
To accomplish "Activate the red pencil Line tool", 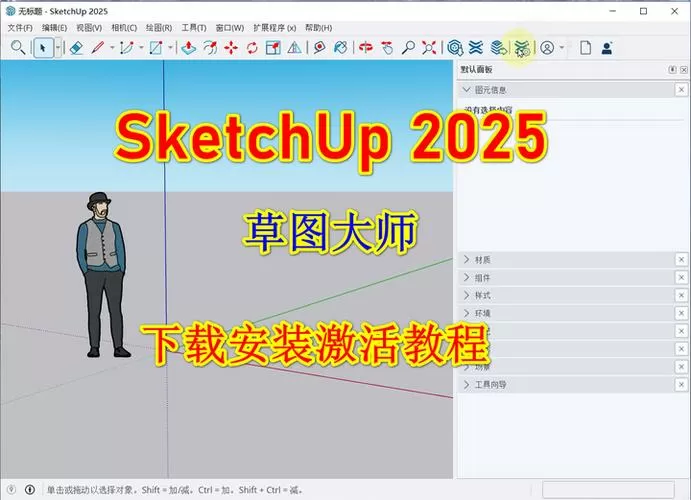I will (x=97, y=48).
